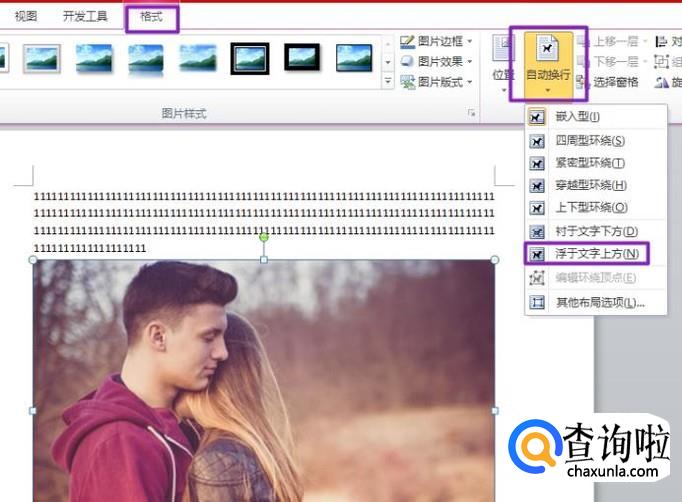Select the 格式 ribbon tab
682x502 pixels.
click(152, 17)
